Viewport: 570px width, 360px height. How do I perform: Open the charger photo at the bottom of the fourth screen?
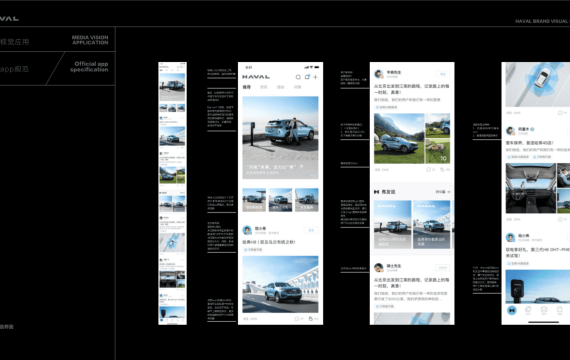coord(538,287)
